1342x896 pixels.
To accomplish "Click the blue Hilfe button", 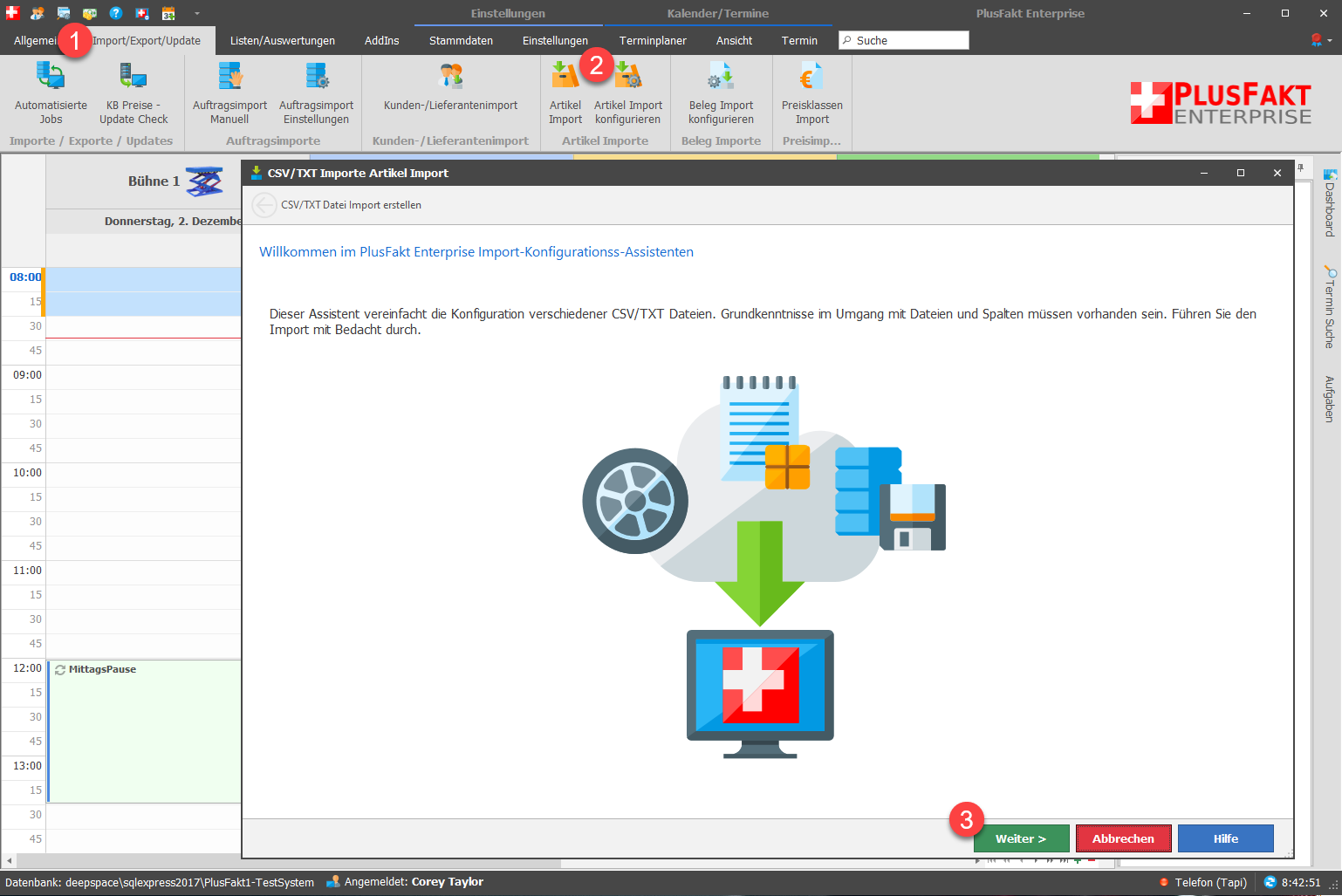I will point(1225,838).
